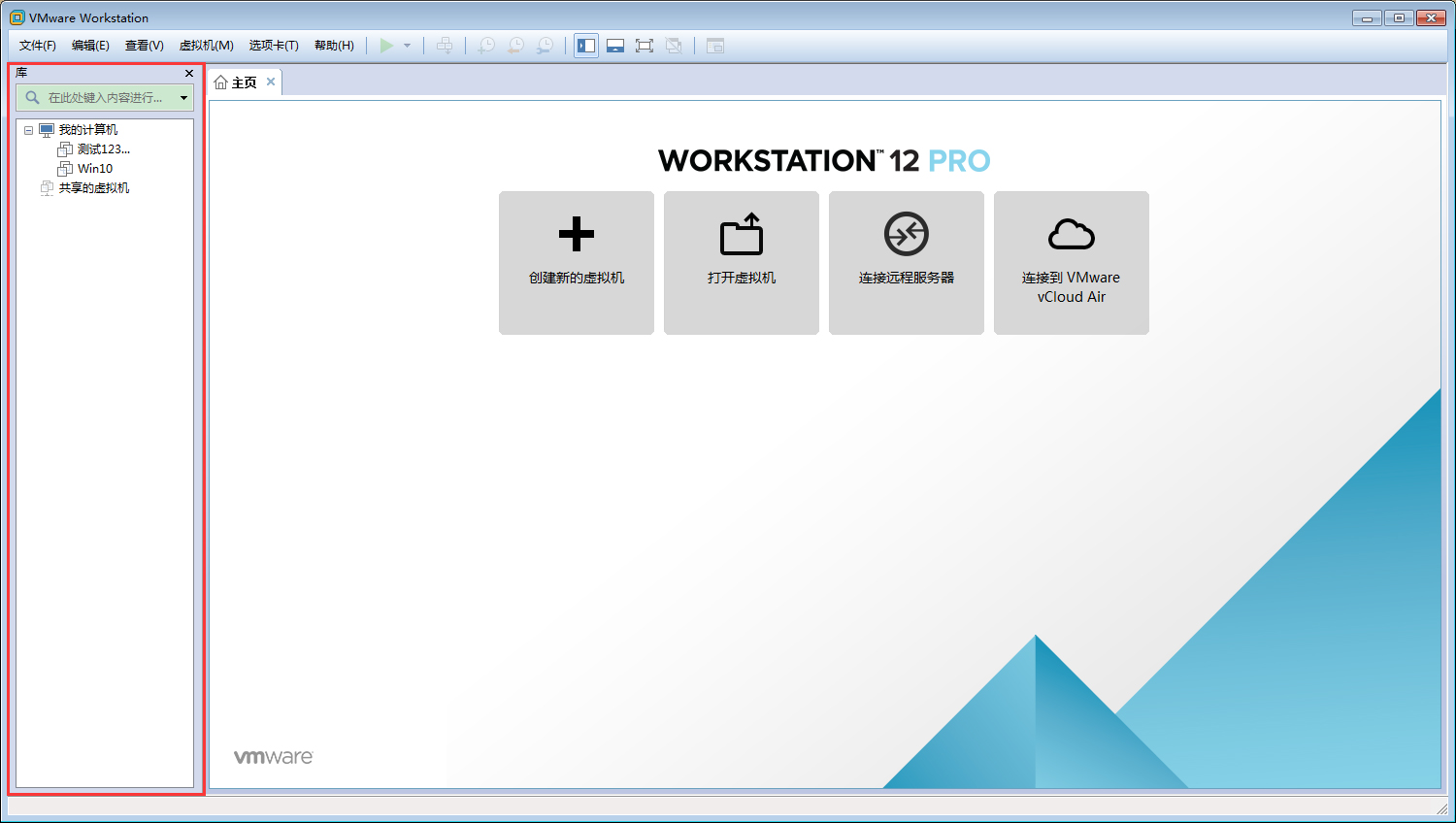Open the 帮助(H) menu
1456x823 pixels.
pyautogui.click(x=334, y=46)
